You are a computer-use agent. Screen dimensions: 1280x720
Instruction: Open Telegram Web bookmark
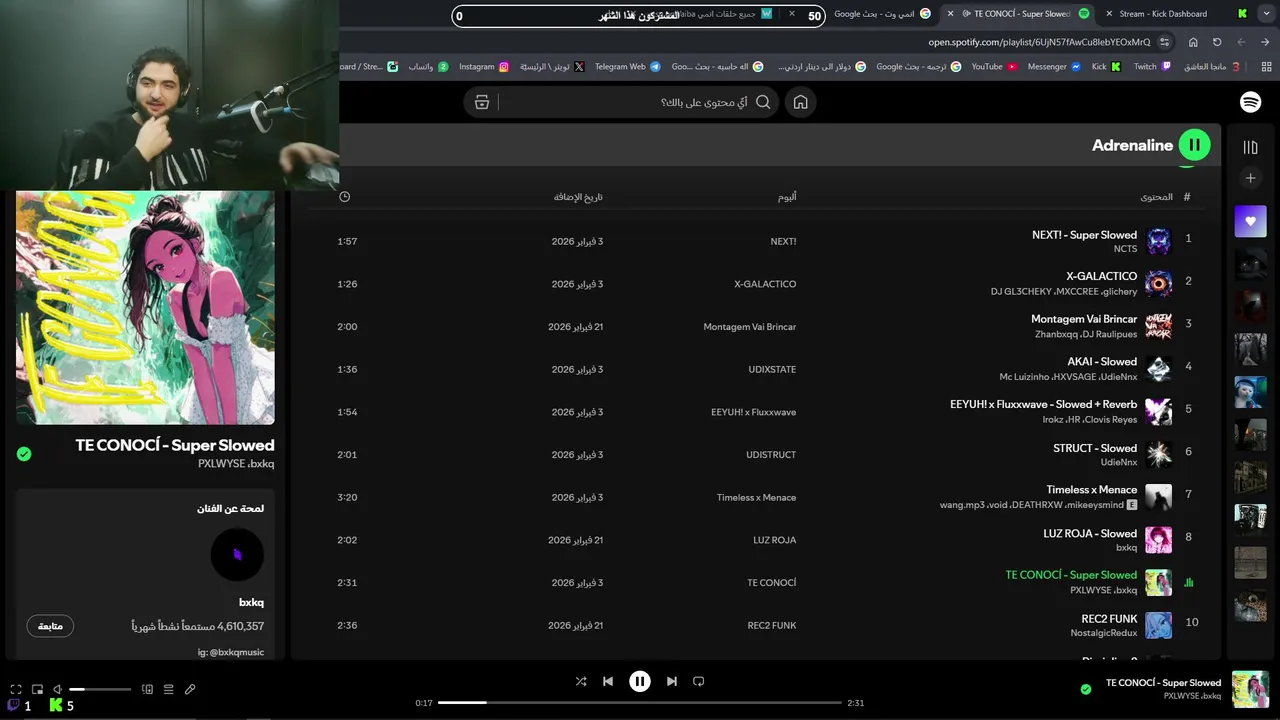coord(628,67)
